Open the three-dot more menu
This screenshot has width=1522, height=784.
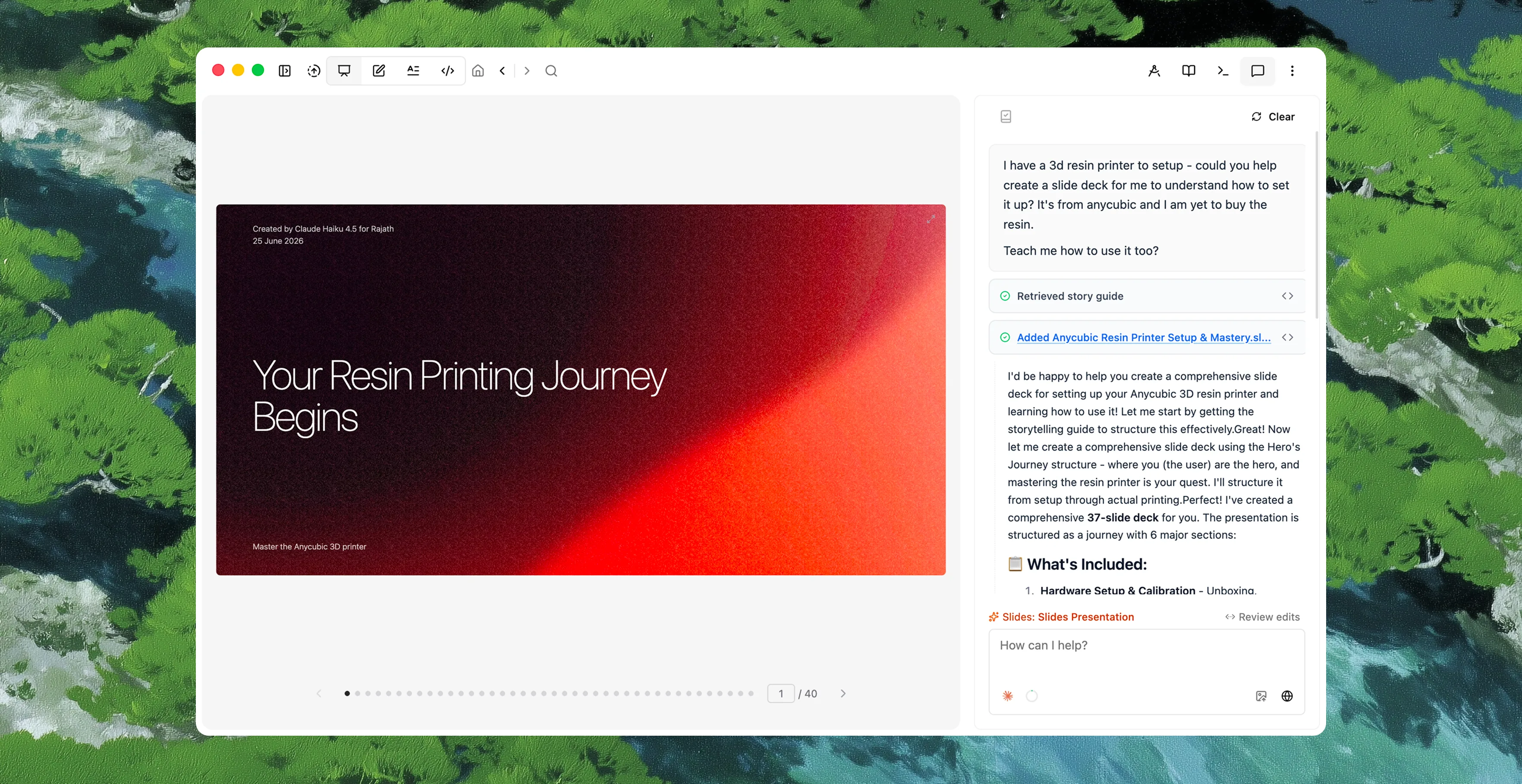pyautogui.click(x=1292, y=71)
